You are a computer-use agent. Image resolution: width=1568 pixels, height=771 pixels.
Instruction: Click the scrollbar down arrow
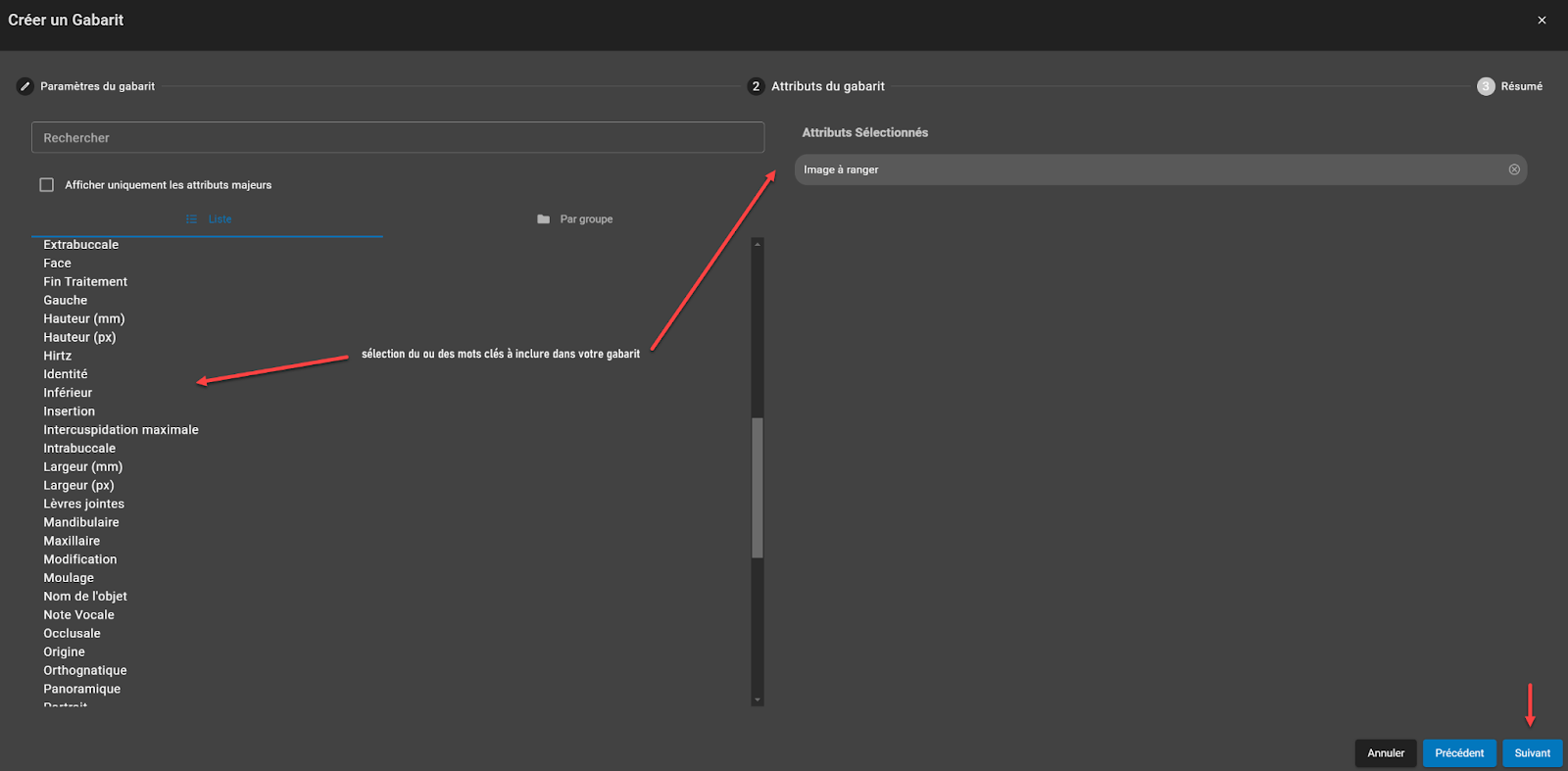coord(757,699)
